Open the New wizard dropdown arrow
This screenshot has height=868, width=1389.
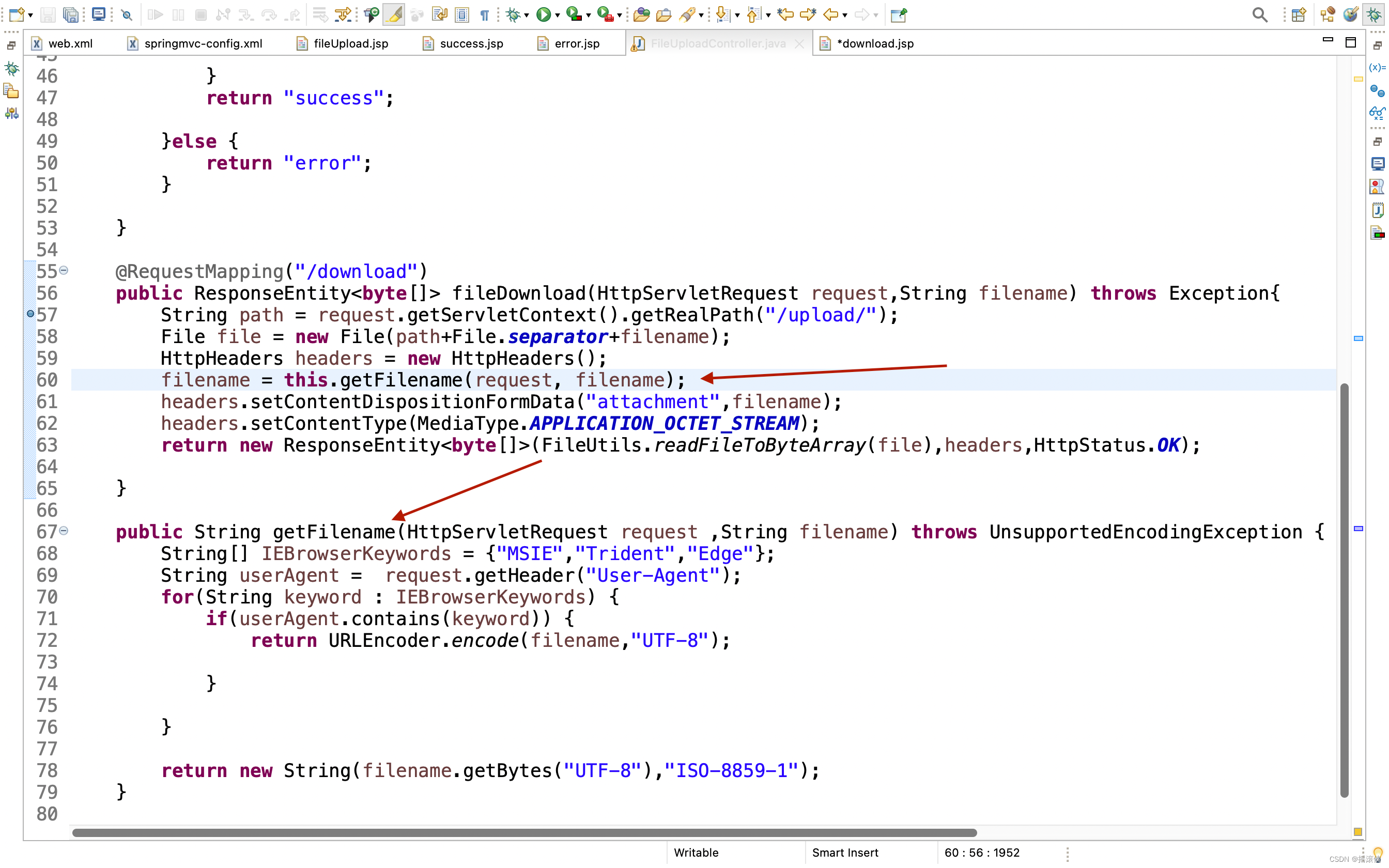tap(30, 16)
